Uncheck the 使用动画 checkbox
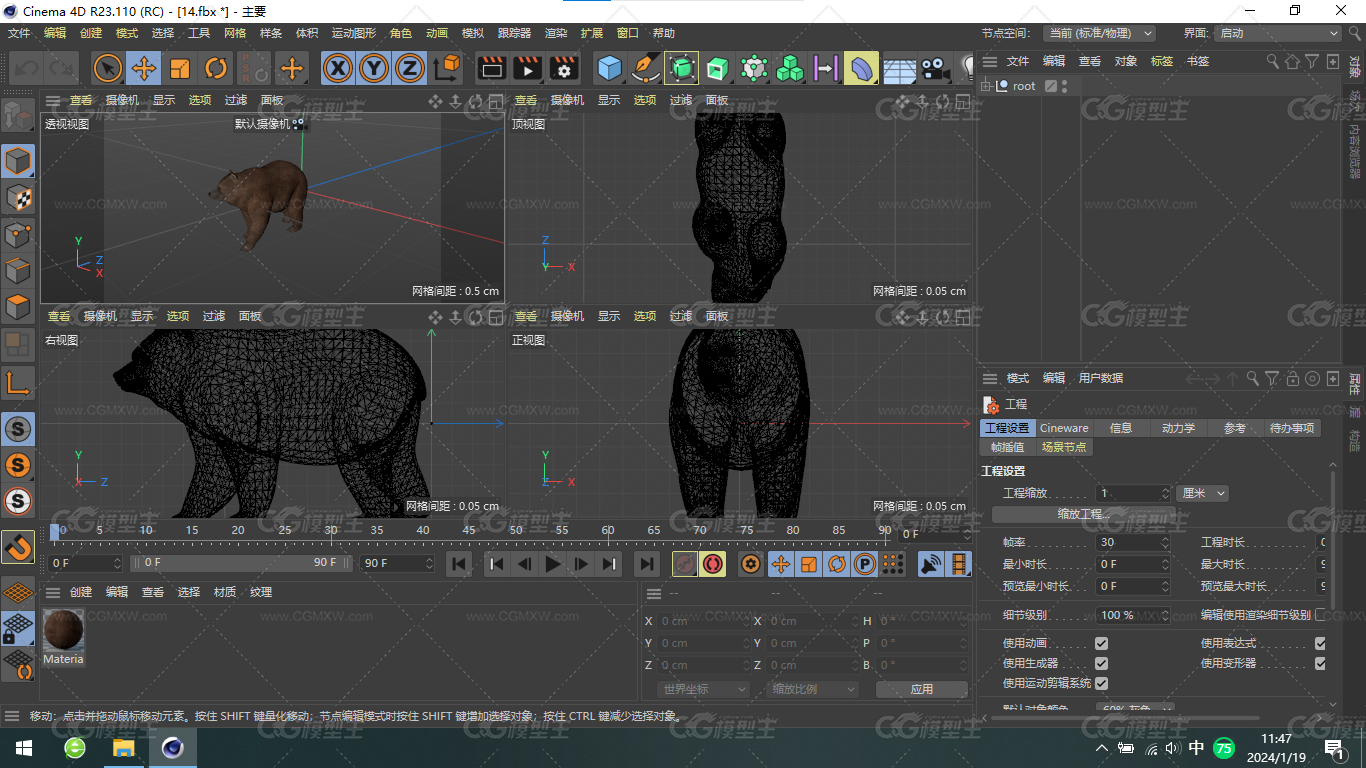Image resolution: width=1366 pixels, height=768 pixels. click(1101, 643)
